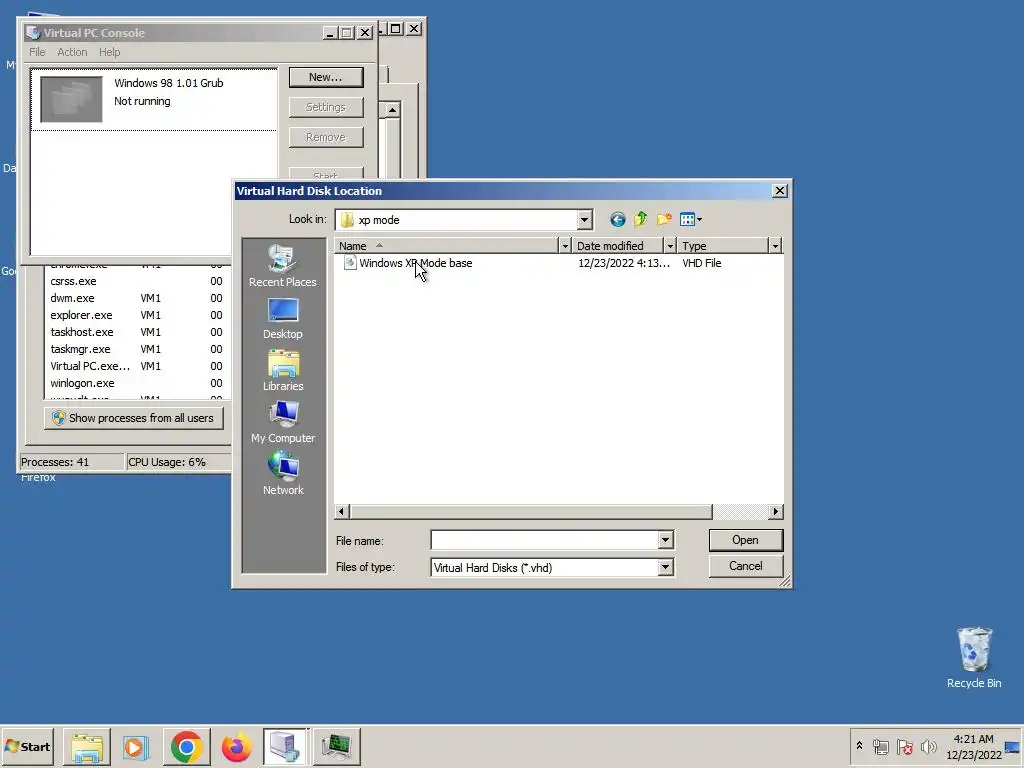Screen dimensions: 1024x768
Task: Click Show processes from all users
Action: [134, 418]
